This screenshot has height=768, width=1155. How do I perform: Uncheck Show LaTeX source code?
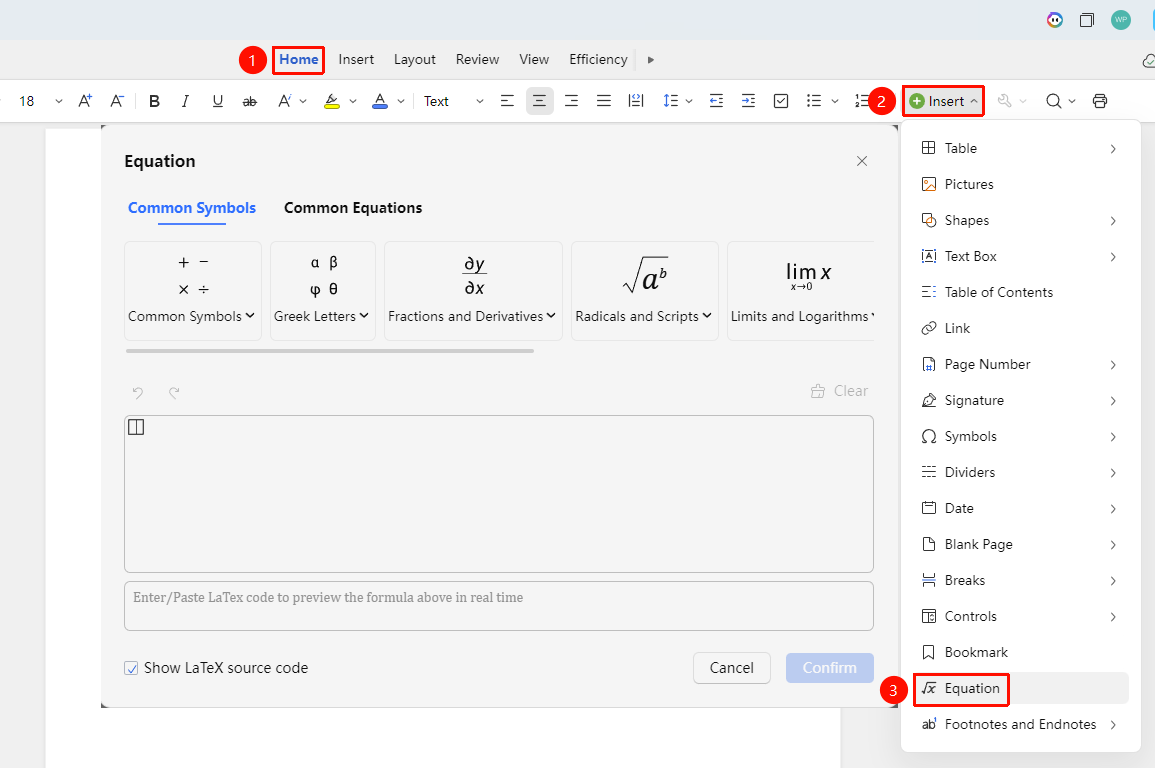pos(131,669)
